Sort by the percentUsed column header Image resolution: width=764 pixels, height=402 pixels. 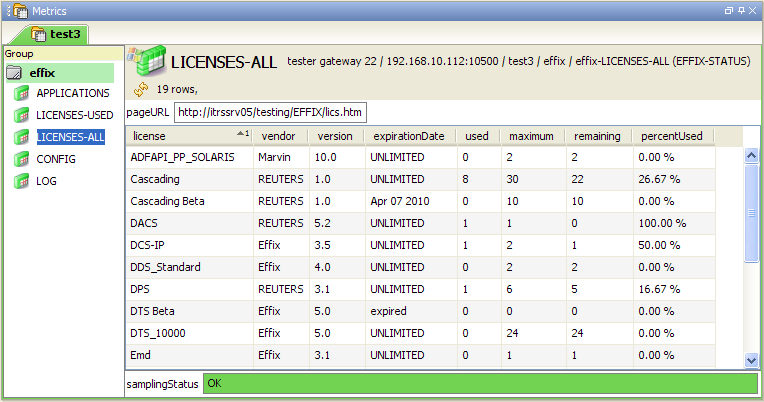click(x=671, y=136)
